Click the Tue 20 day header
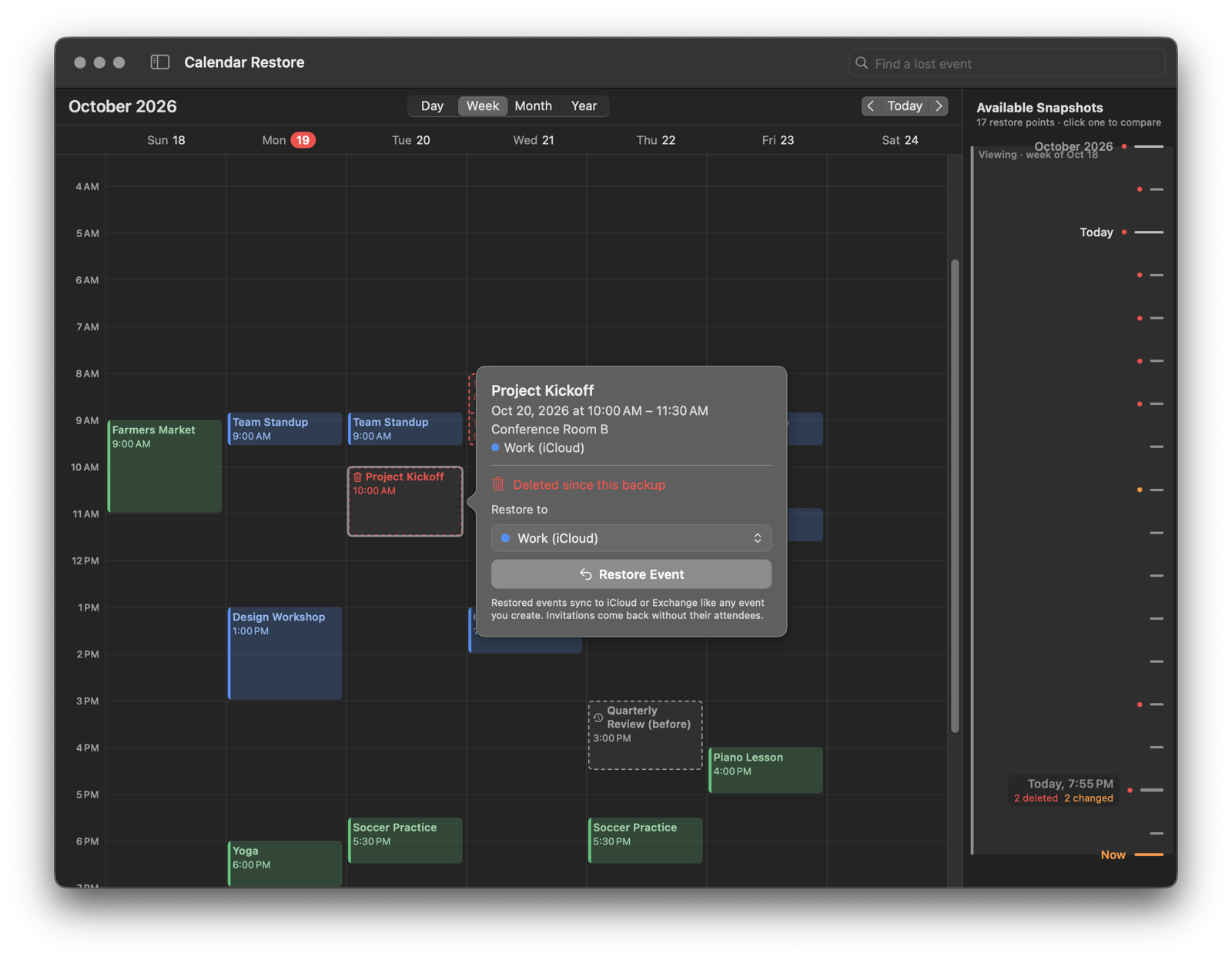 tap(410, 140)
